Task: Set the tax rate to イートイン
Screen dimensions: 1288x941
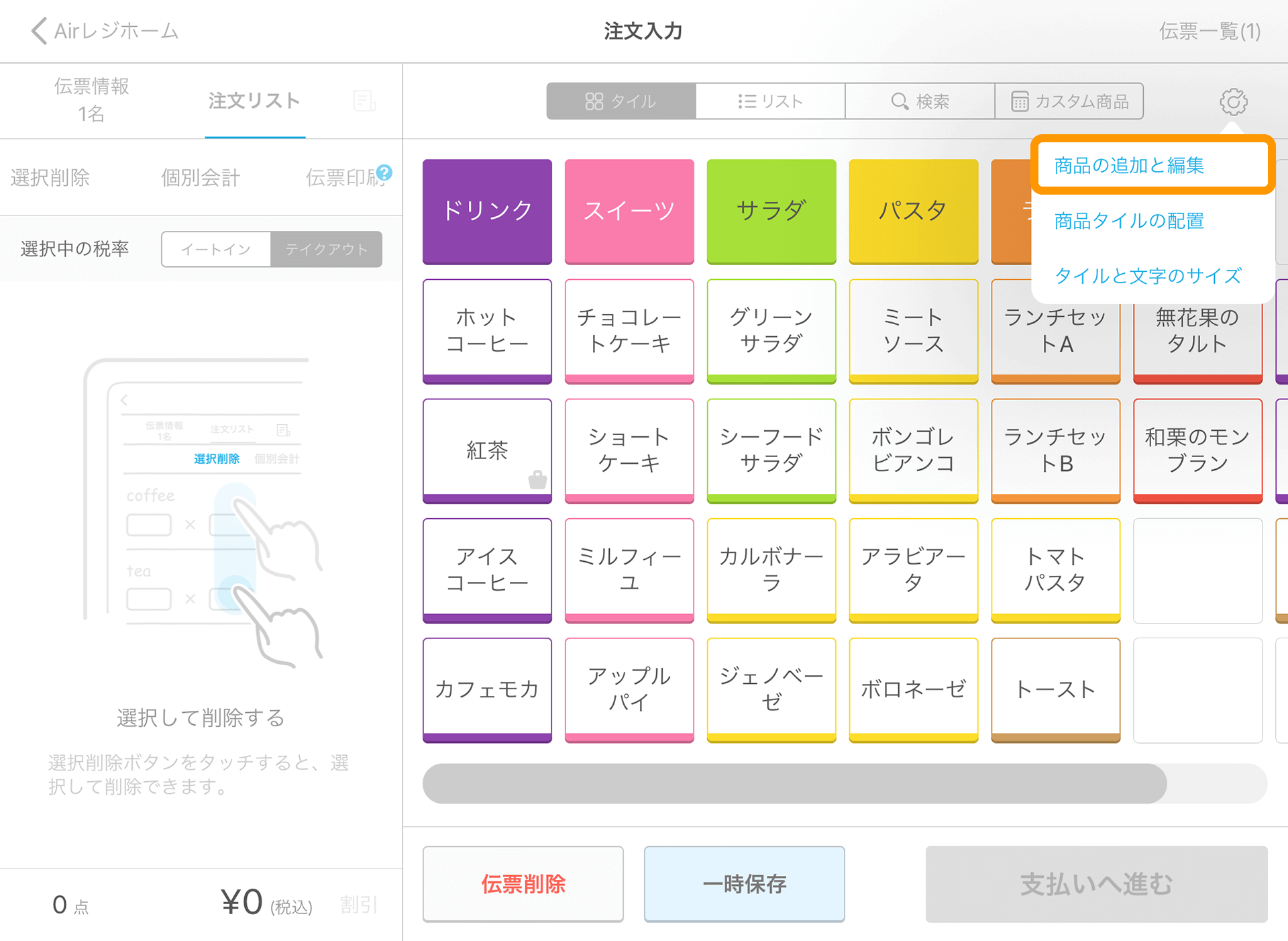Action: pos(216,249)
